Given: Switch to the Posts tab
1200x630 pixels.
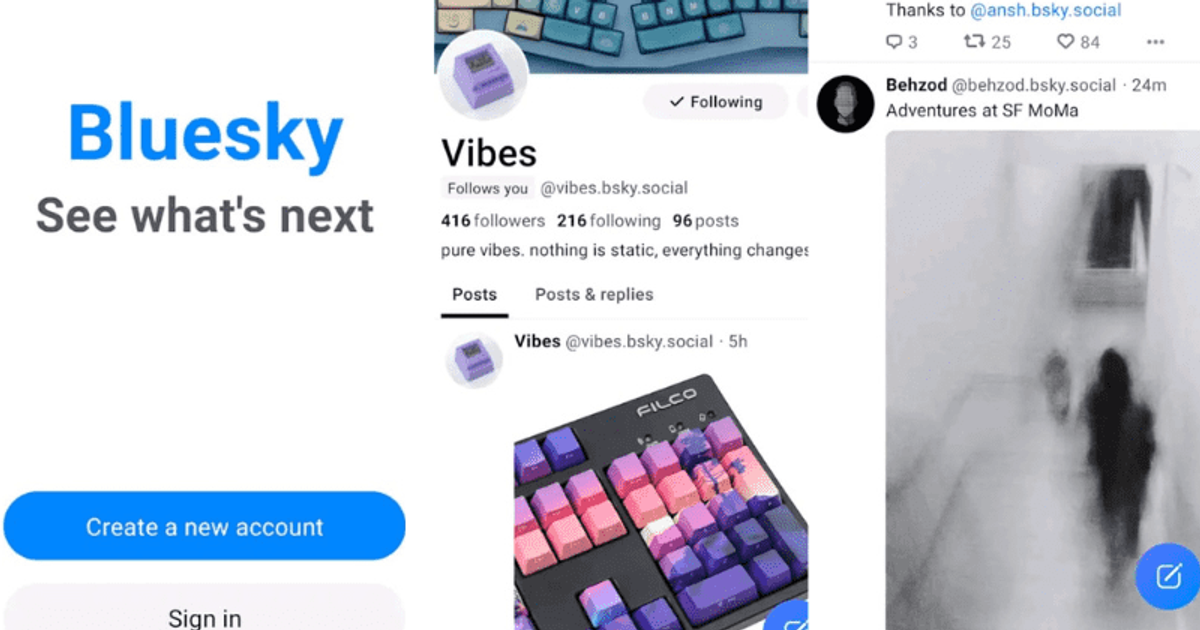Looking at the screenshot, I should [474, 295].
